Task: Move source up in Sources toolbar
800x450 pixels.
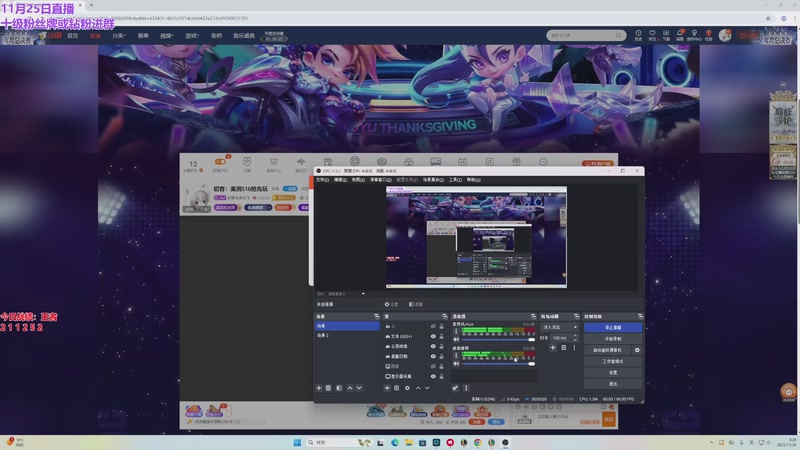Action: click(418, 388)
